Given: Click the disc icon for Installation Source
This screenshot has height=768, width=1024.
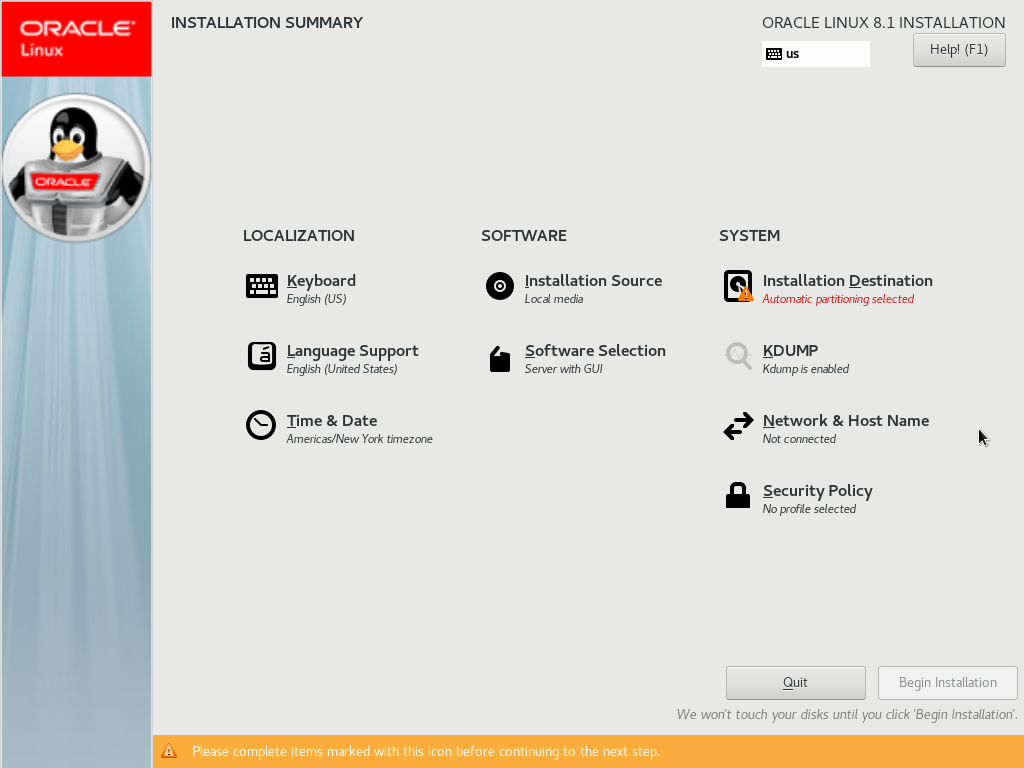Looking at the screenshot, I should 500,286.
